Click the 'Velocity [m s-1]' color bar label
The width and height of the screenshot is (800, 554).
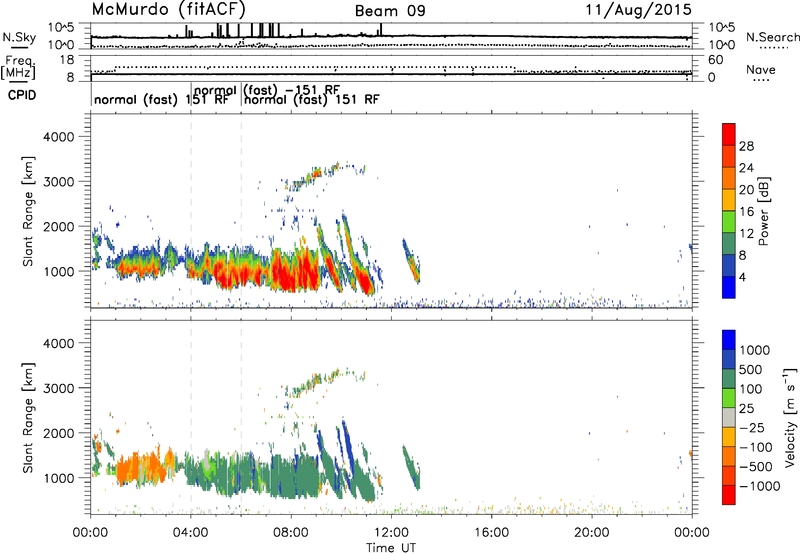click(790, 417)
